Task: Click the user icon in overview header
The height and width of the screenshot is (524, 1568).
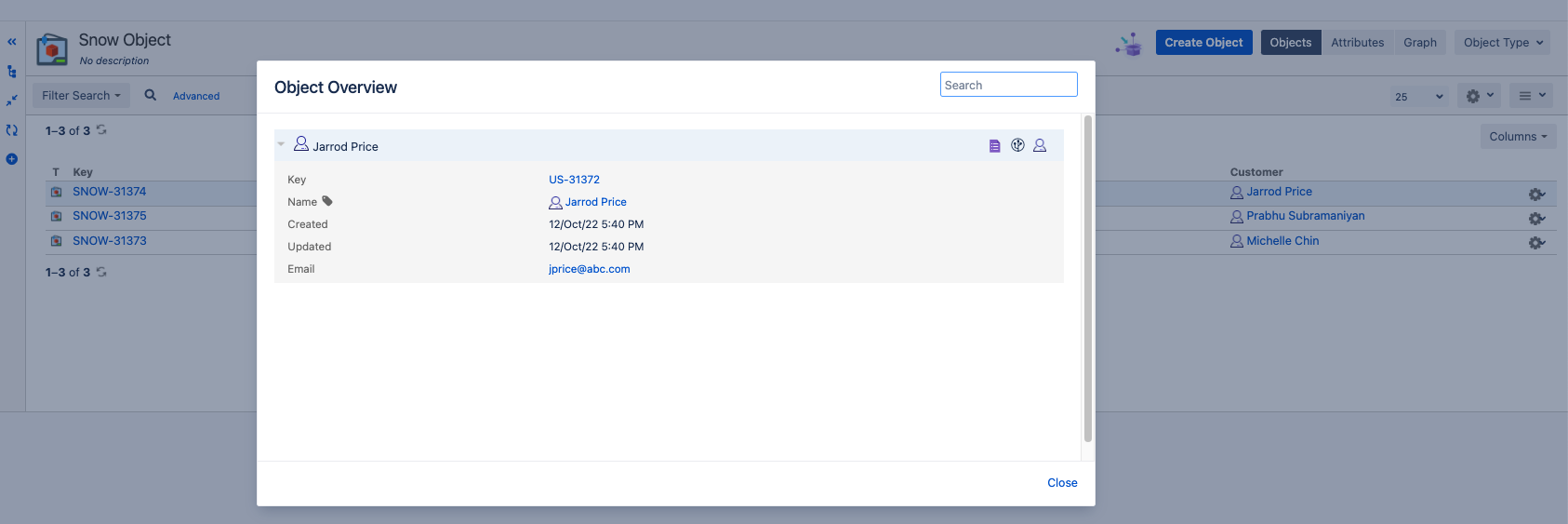Action: [1040, 145]
